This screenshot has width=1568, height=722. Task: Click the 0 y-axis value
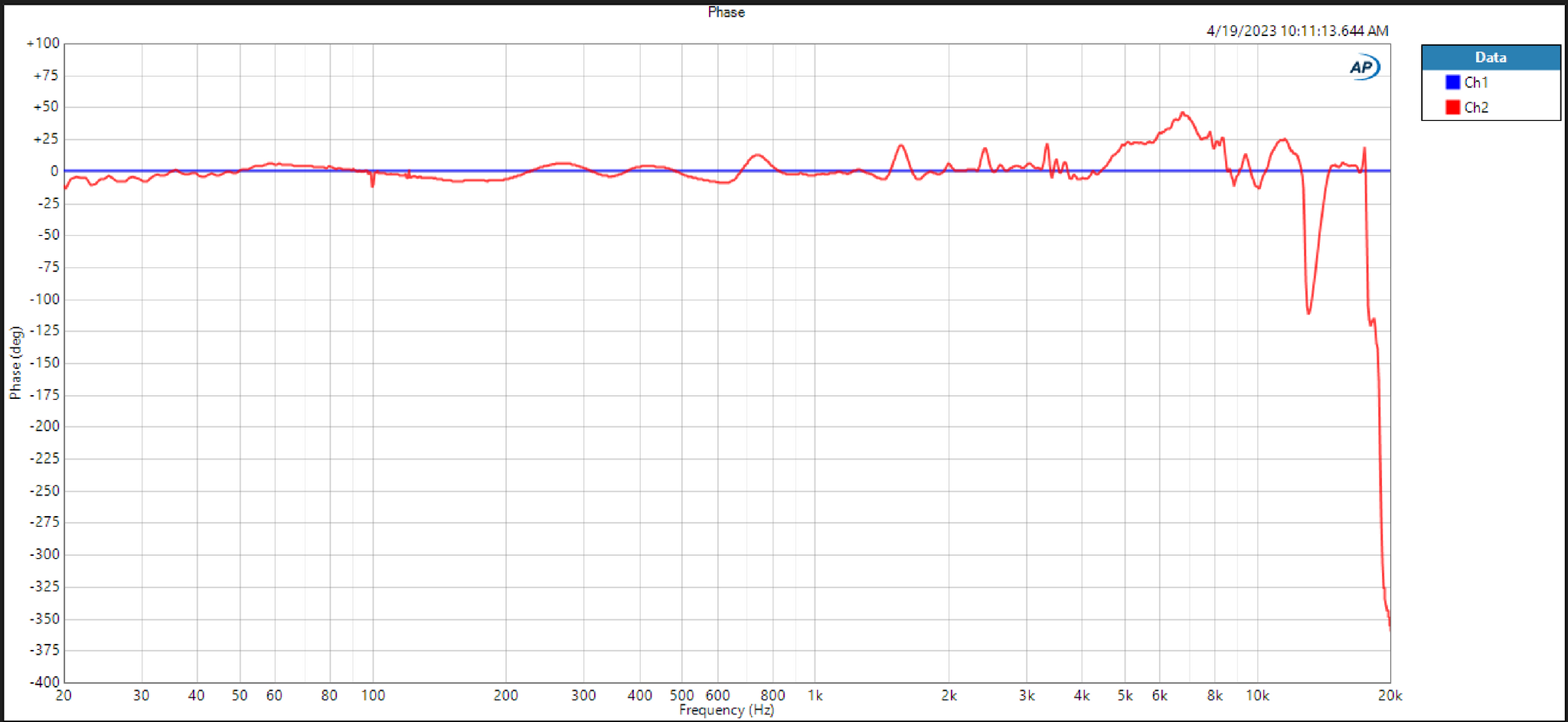(54, 171)
